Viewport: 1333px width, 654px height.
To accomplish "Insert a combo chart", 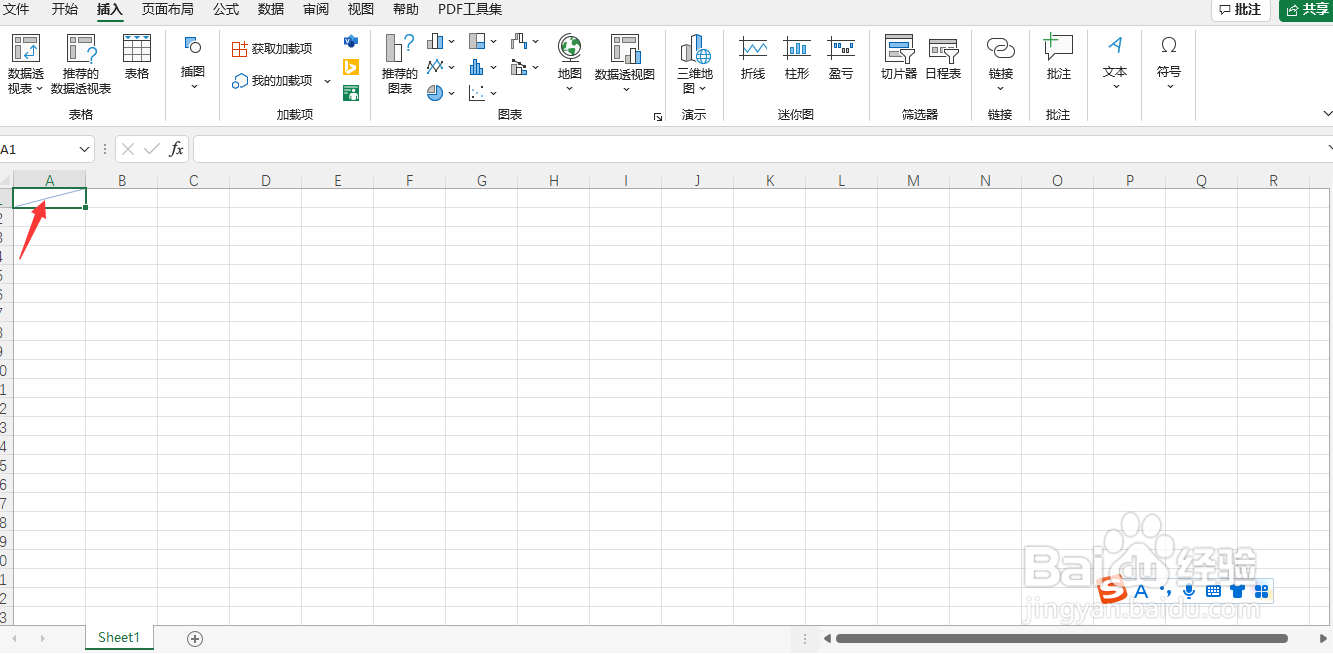I will click(x=524, y=67).
